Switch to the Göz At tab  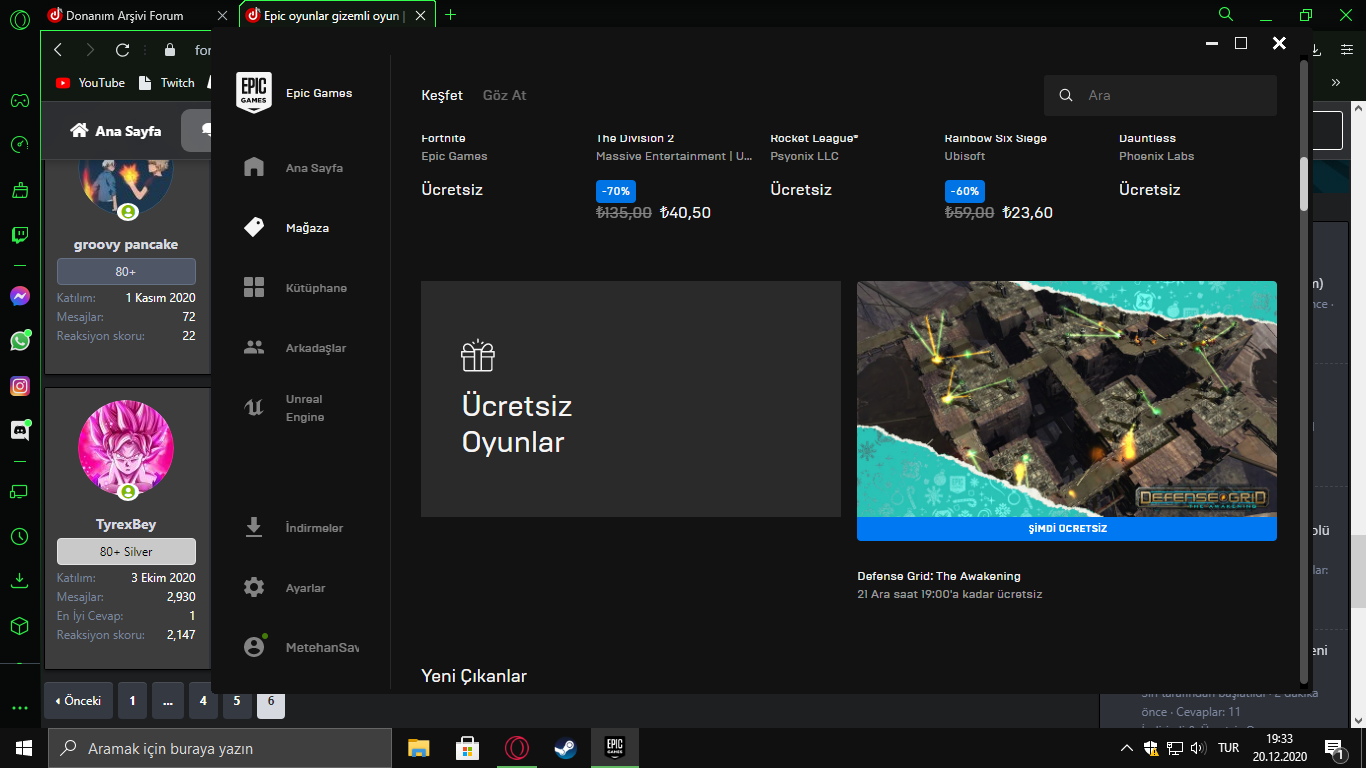point(504,95)
